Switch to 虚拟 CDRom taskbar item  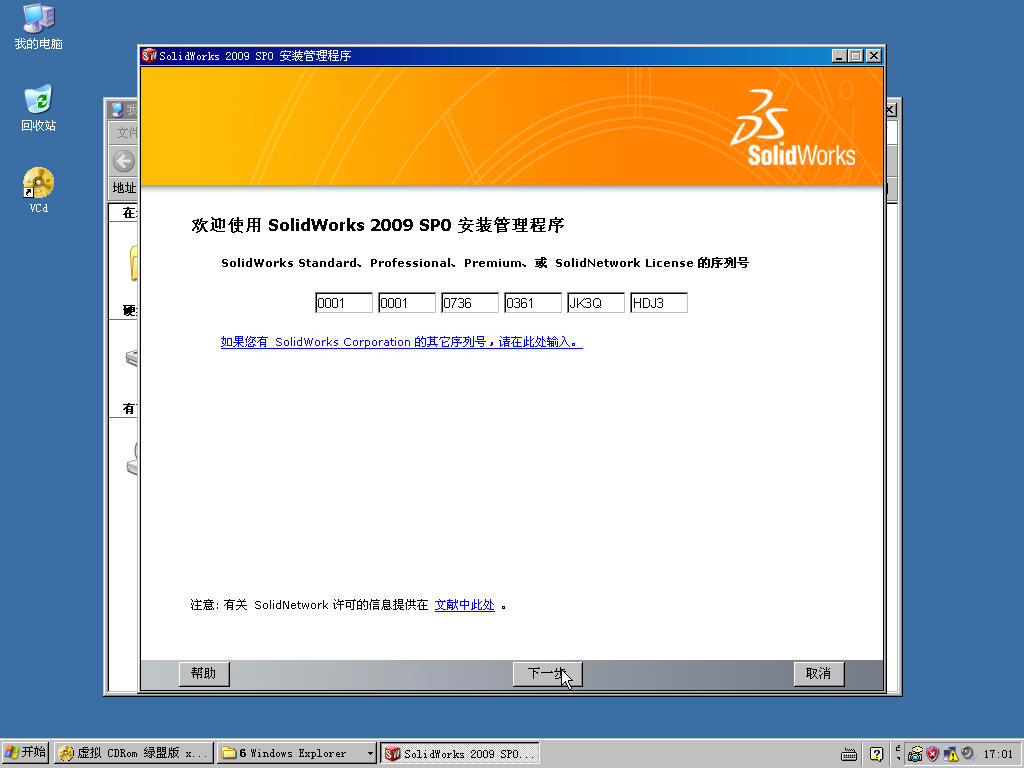(x=134, y=753)
